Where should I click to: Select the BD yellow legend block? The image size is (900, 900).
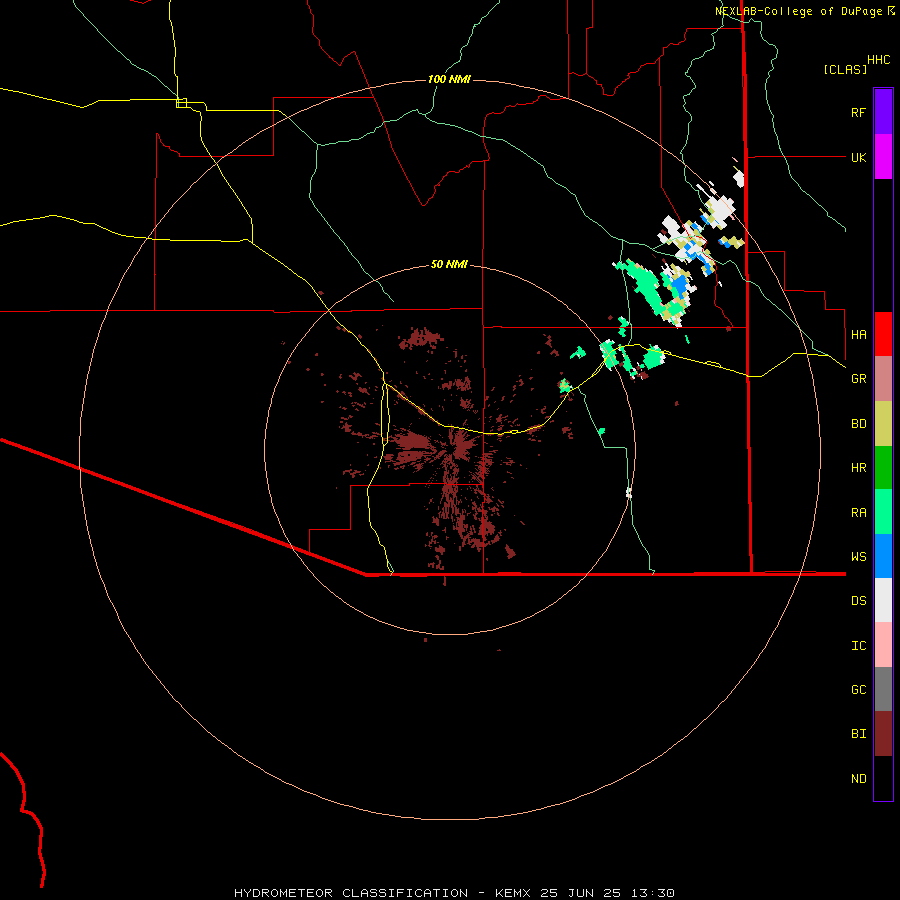tap(883, 424)
